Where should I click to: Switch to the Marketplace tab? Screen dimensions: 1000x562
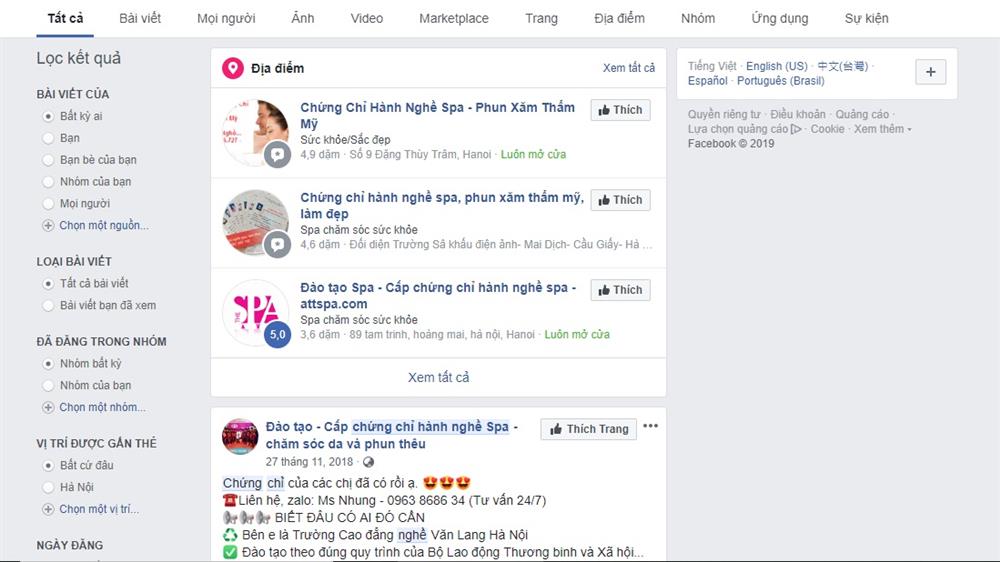point(453,18)
